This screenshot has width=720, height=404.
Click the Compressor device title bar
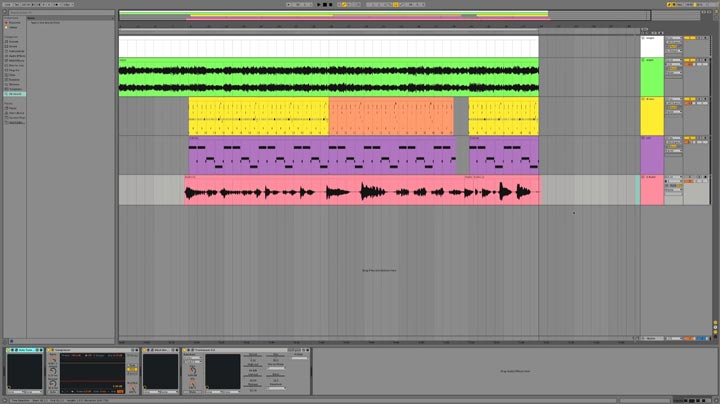pyautogui.click(x=93, y=350)
